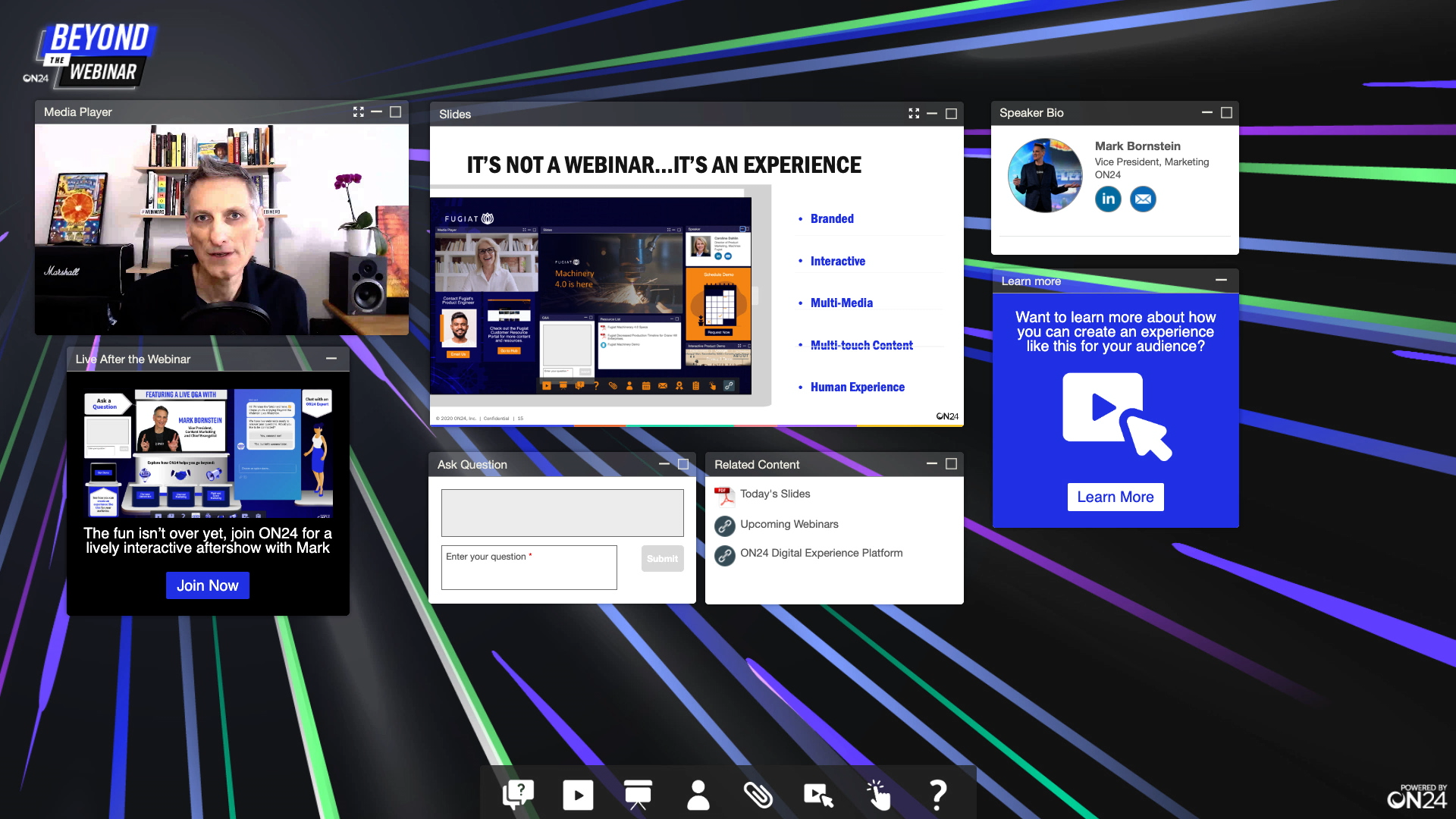Image resolution: width=1456 pixels, height=819 pixels.
Task: Minimize the Slides panel
Action: click(932, 114)
